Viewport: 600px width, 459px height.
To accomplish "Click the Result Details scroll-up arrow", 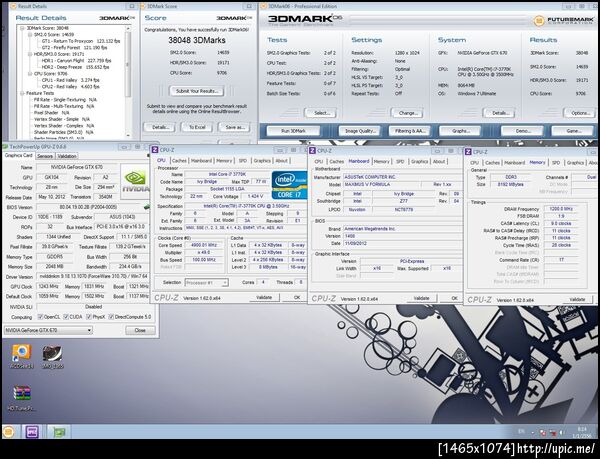I will coord(128,29).
